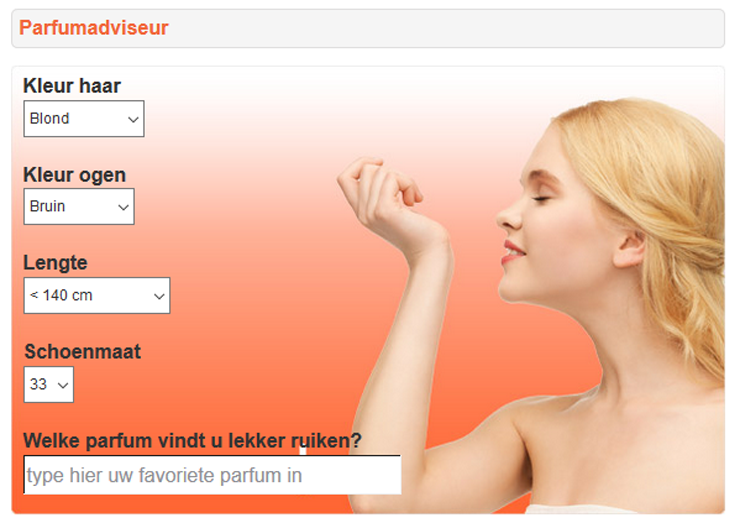This screenshot has width=740, height=523.
Task: Click the Welke parfum vindt u lekker ruiken label
Action: tap(192, 440)
